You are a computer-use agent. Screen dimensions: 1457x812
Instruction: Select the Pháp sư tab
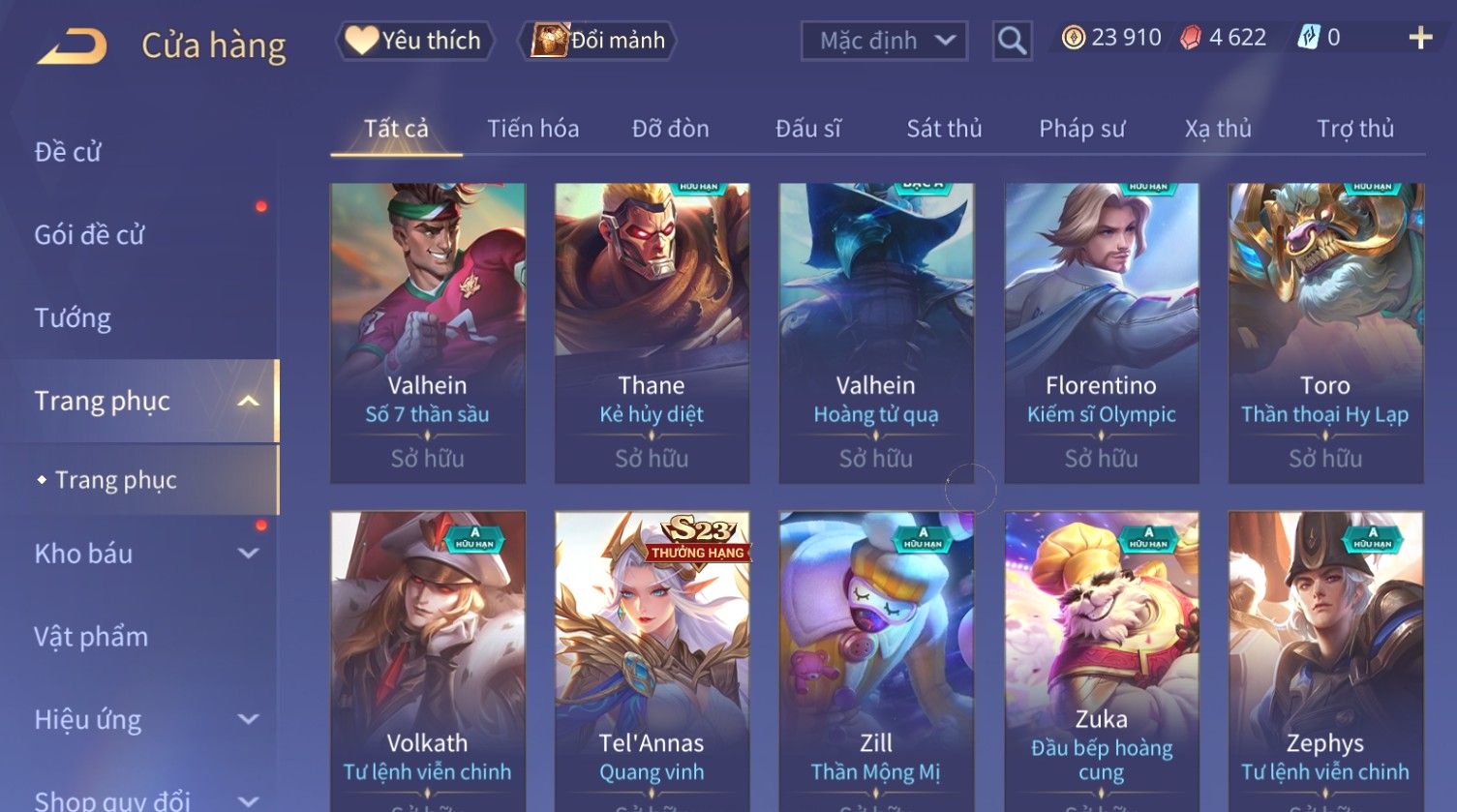click(1081, 129)
